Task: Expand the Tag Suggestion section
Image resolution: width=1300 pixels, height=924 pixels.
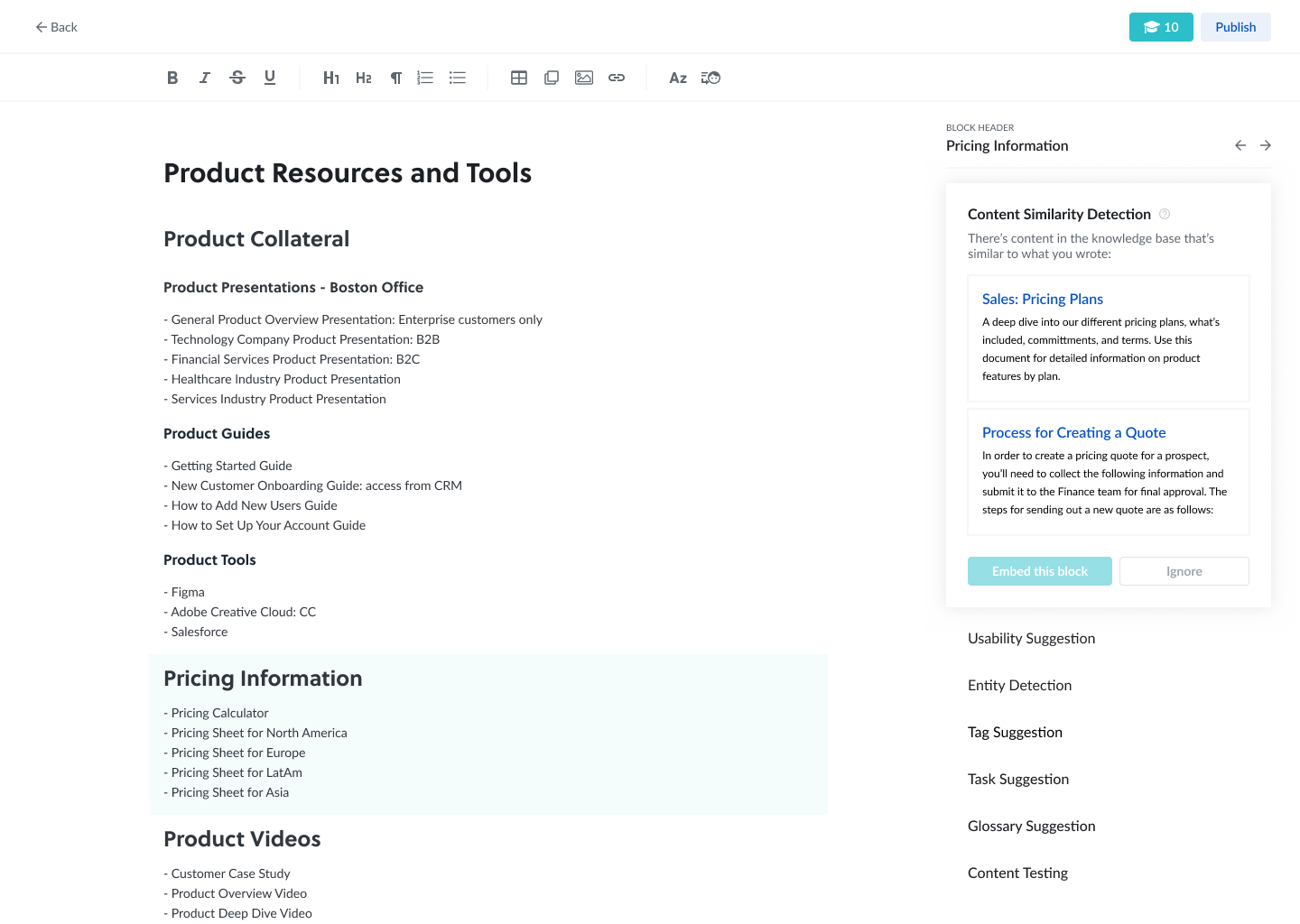Action: click(x=1015, y=732)
